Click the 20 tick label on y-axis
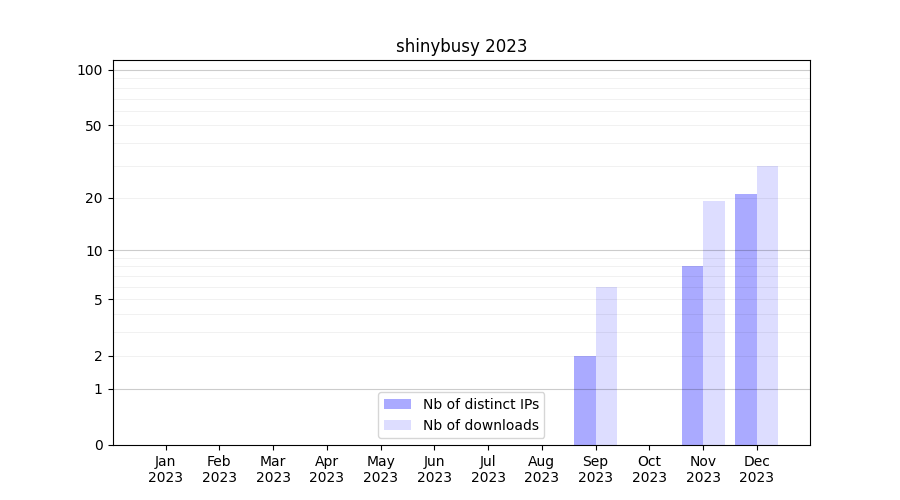The height and width of the screenshot is (500, 900). click(x=94, y=198)
